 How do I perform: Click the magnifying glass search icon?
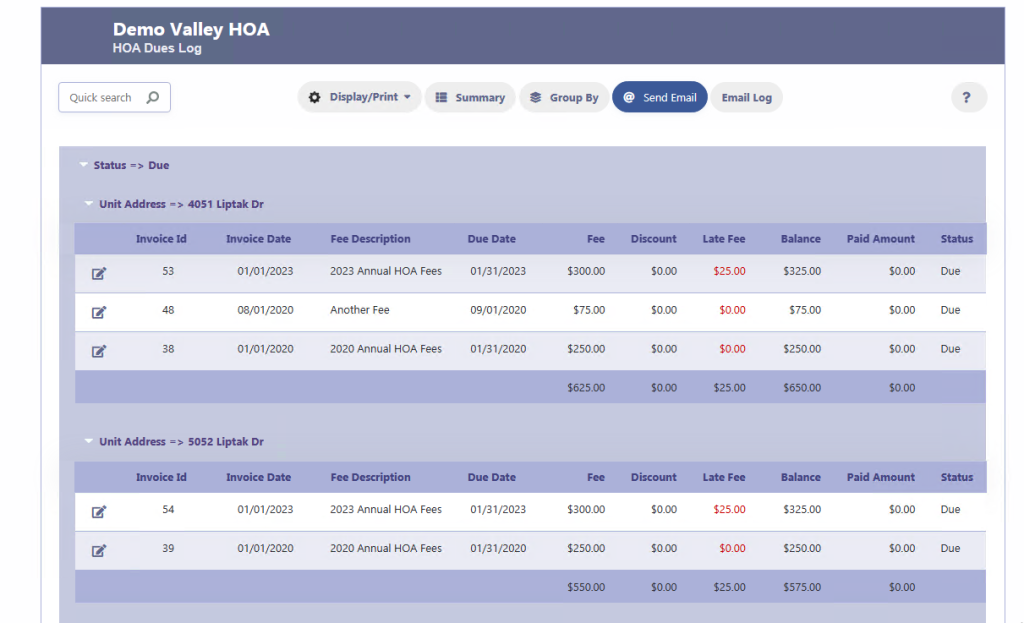(x=152, y=97)
